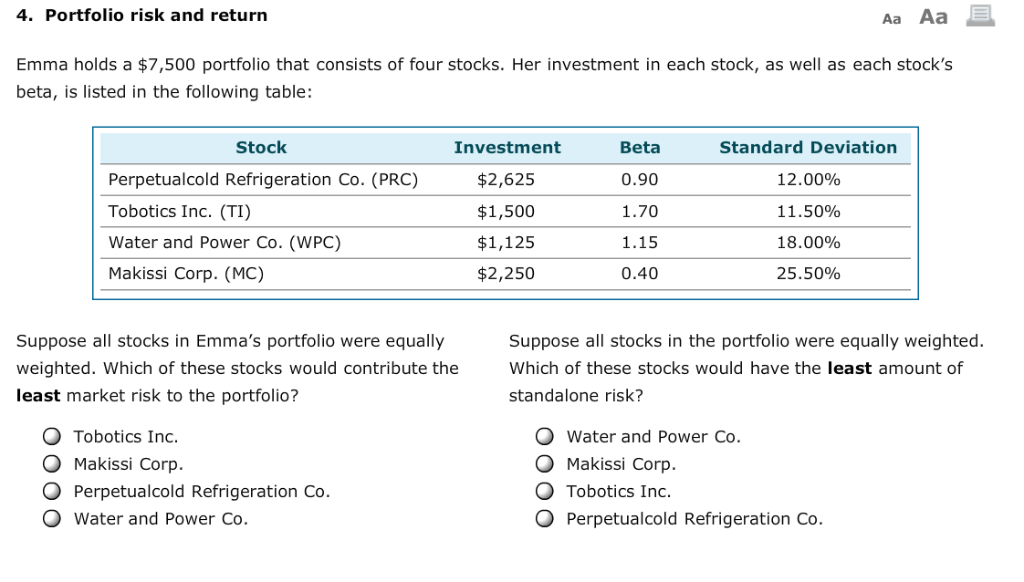Click the Water and Power Co. $1,125 cell
The image size is (1024, 582).
click(505, 242)
